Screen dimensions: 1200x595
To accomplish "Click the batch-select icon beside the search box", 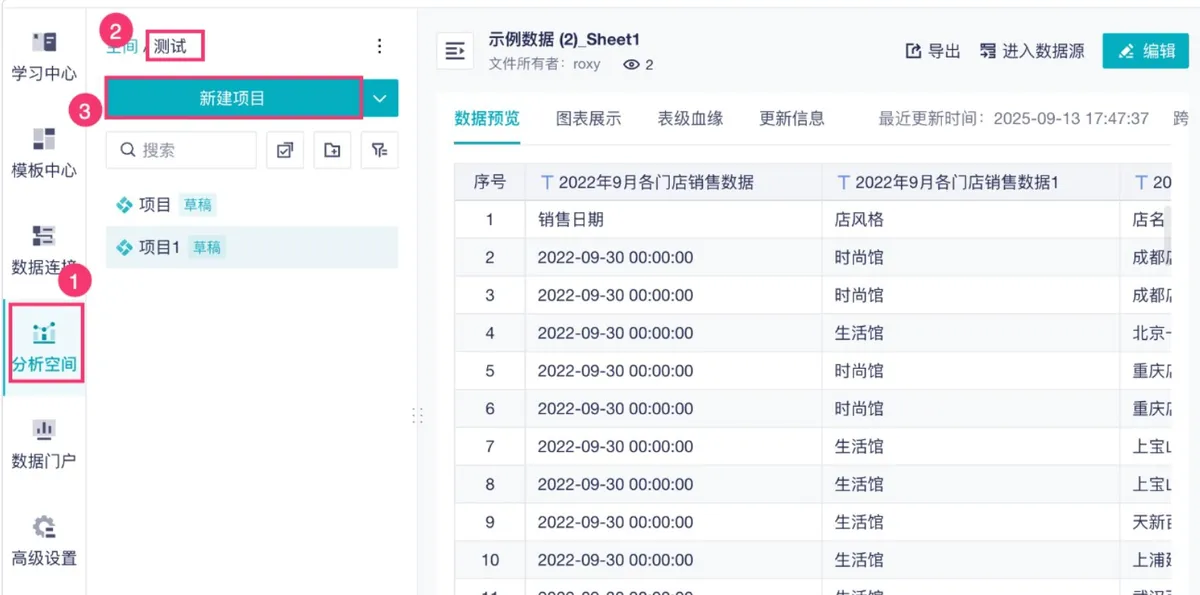I will (285, 150).
